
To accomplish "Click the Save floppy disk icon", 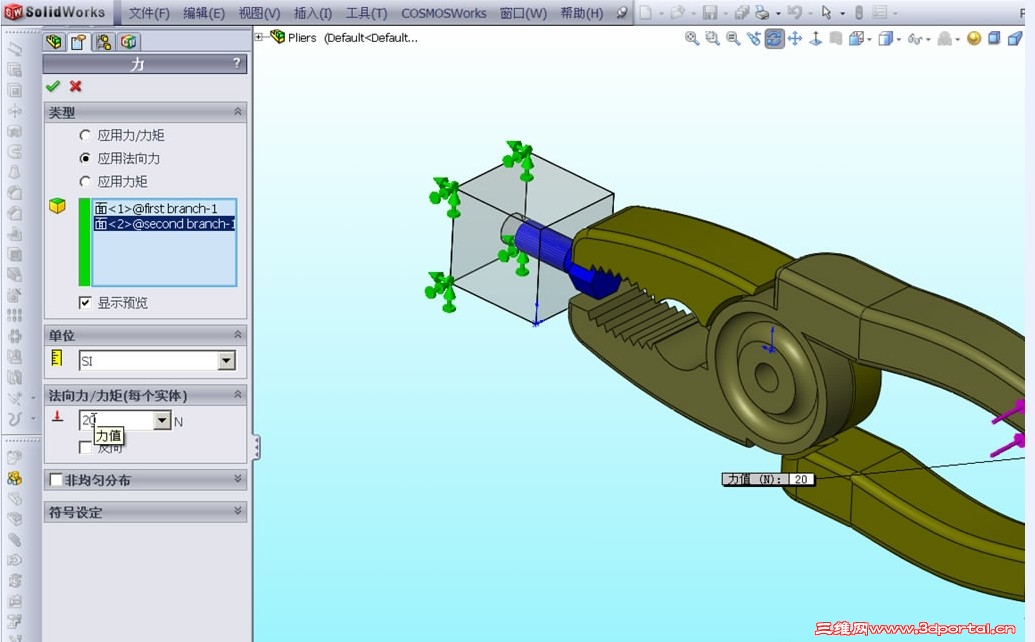I will pyautogui.click(x=710, y=13).
